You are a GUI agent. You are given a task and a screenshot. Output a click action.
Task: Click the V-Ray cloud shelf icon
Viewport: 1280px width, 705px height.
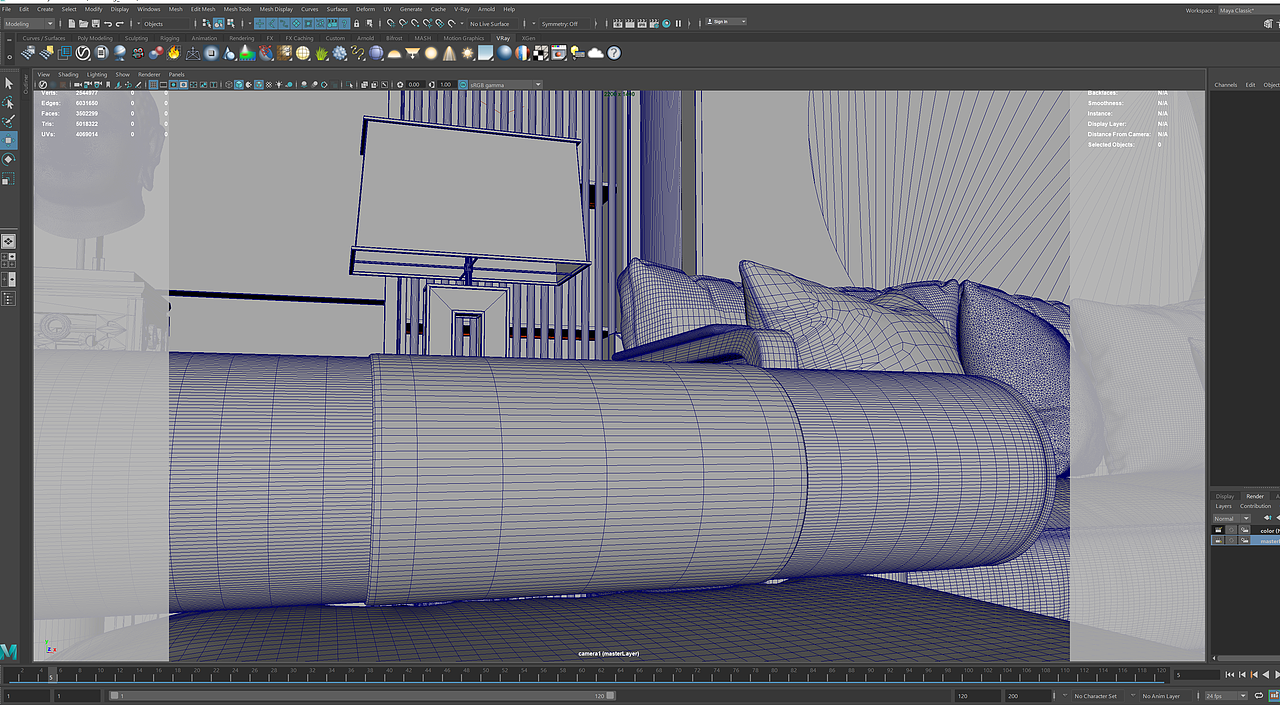point(596,52)
